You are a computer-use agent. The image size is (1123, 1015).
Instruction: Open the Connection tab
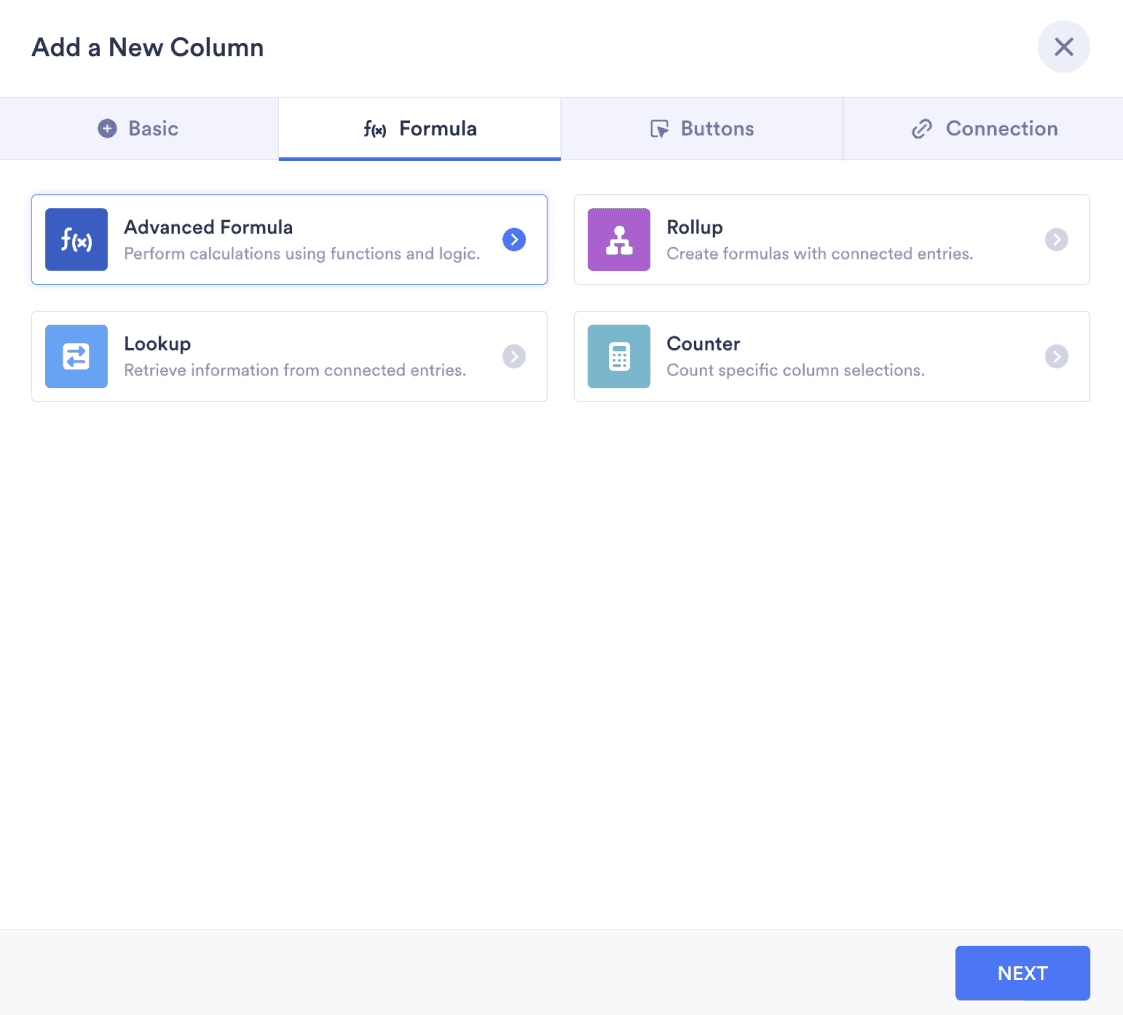point(983,128)
